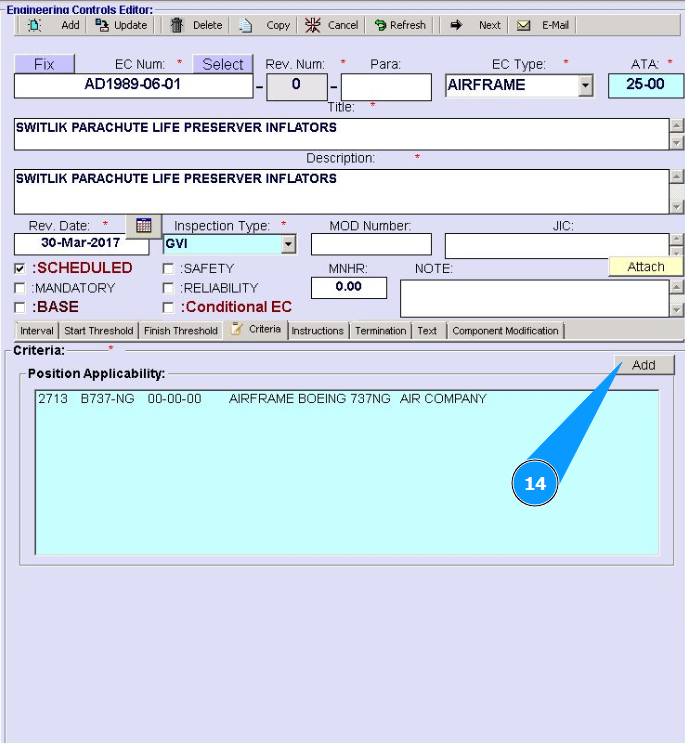Click into the Title text box
This screenshot has height=743, width=685.
[x=341, y=134]
